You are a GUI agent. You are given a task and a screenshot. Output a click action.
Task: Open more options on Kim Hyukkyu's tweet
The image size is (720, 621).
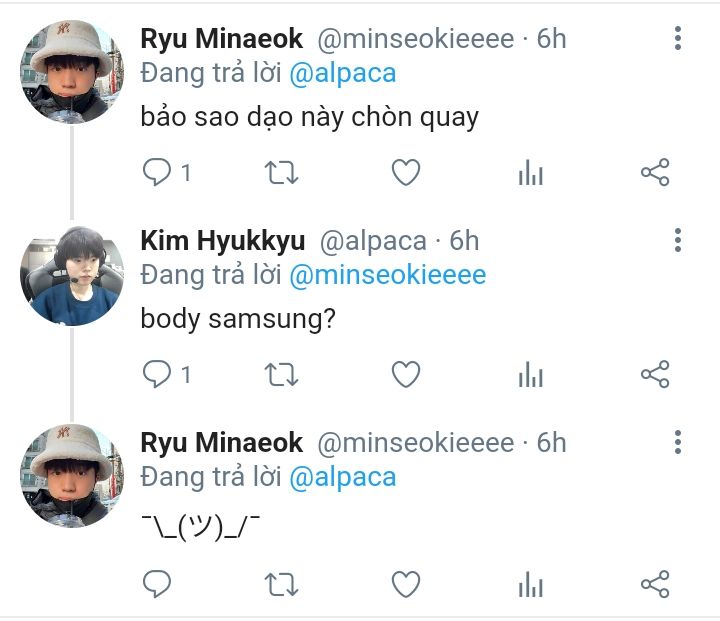678,240
